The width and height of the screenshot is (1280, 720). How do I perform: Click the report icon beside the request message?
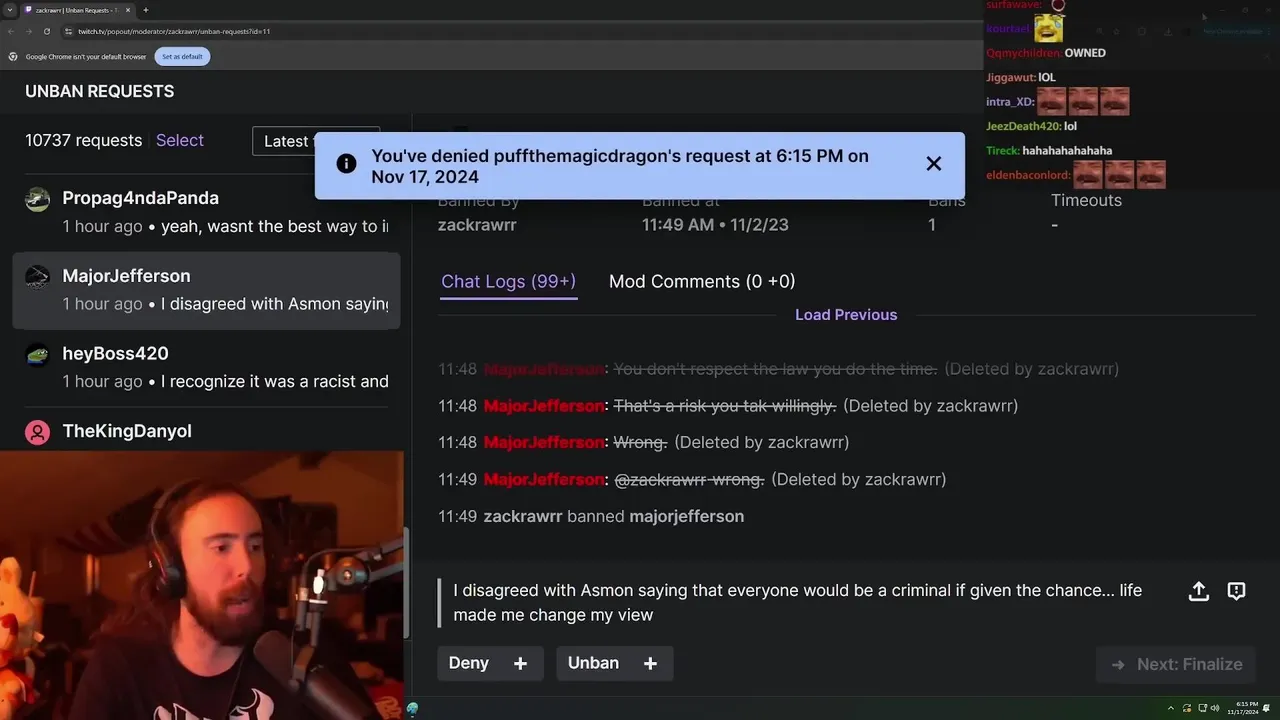[x=1236, y=591]
